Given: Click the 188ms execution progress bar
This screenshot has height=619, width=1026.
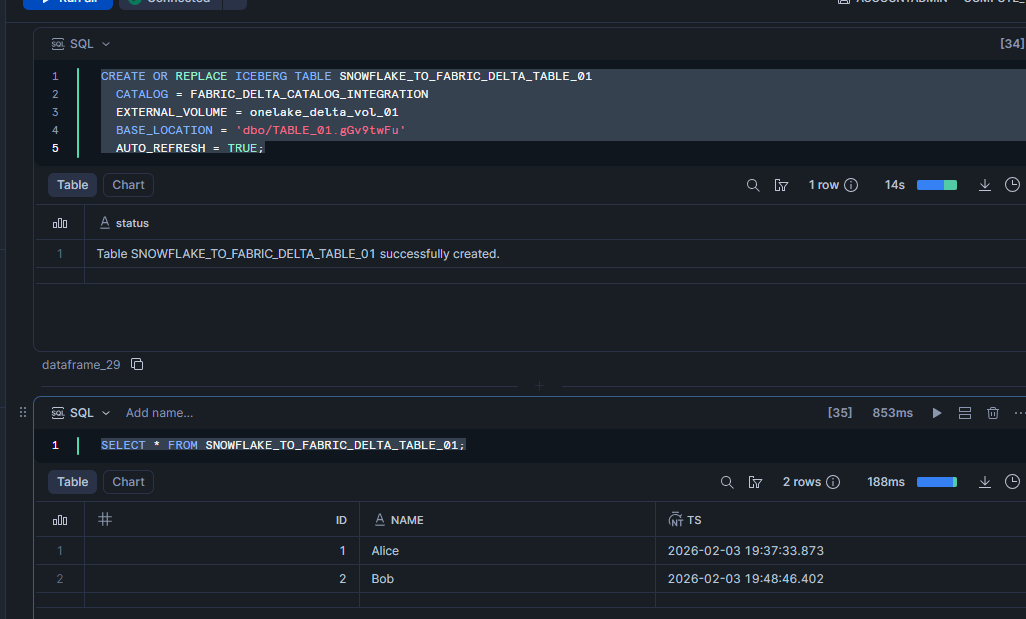Looking at the screenshot, I should (937, 482).
